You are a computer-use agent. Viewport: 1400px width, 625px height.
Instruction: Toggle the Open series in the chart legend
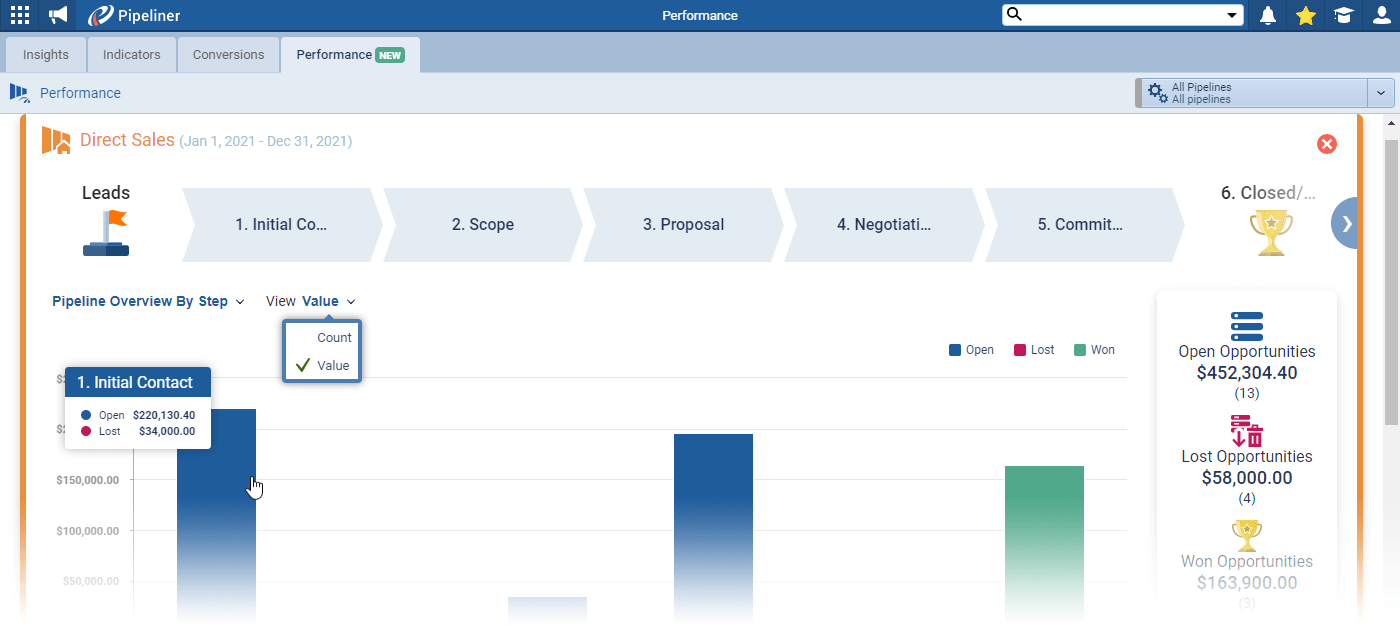coord(969,349)
